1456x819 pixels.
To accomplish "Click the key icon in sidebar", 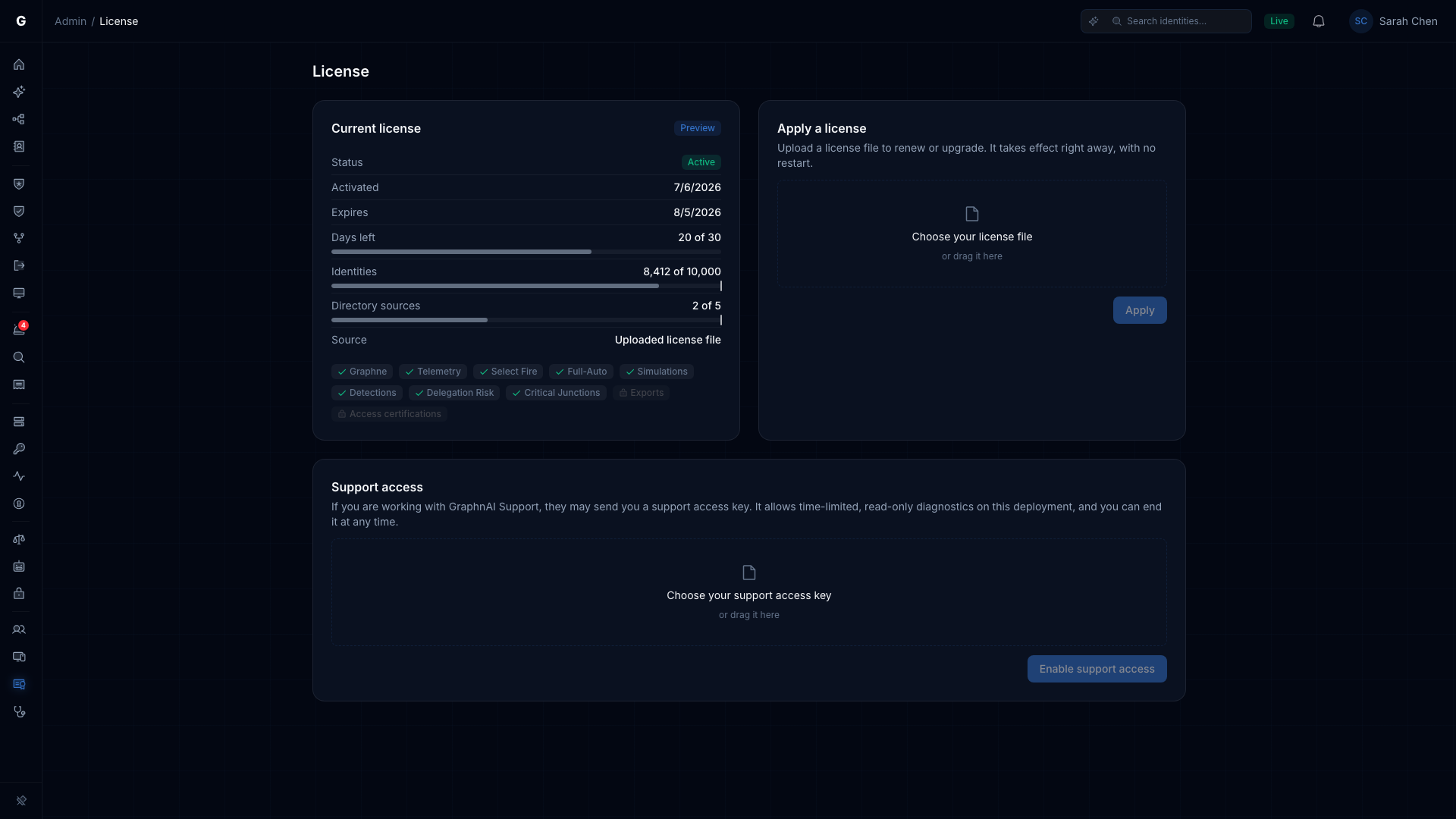I will [19, 449].
